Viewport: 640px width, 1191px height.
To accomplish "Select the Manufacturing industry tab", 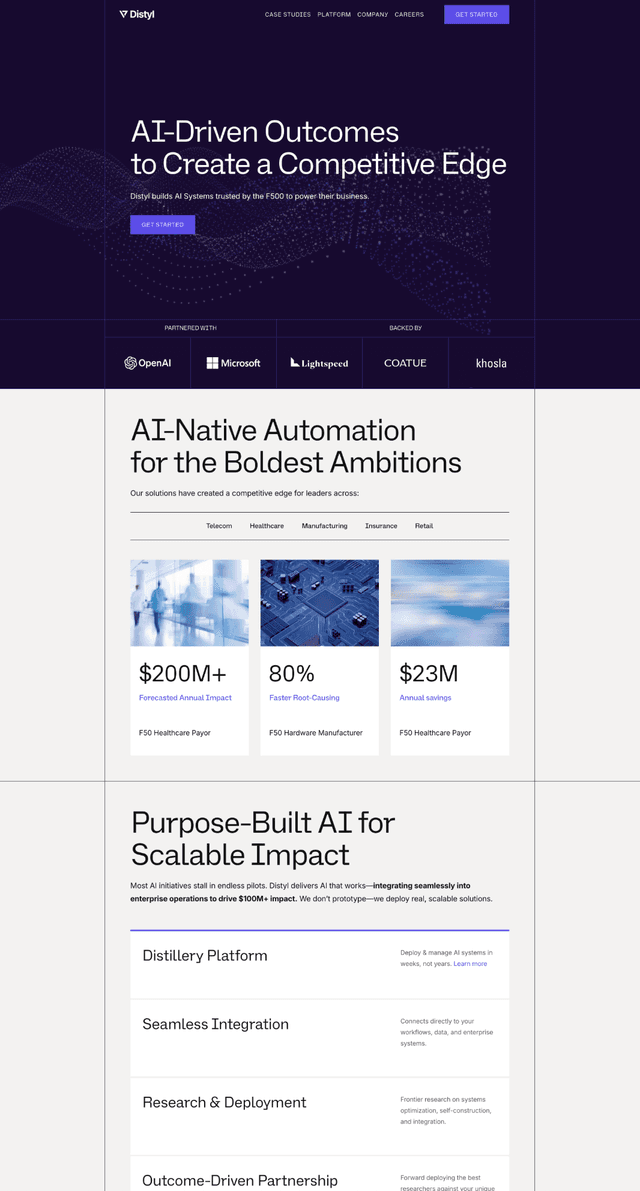I will (325, 526).
